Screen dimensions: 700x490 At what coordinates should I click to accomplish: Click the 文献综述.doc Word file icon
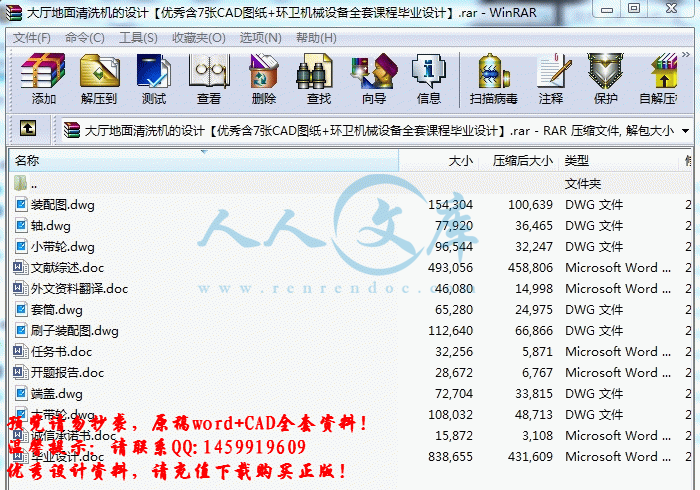pyautogui.click(x=21, y=267)
